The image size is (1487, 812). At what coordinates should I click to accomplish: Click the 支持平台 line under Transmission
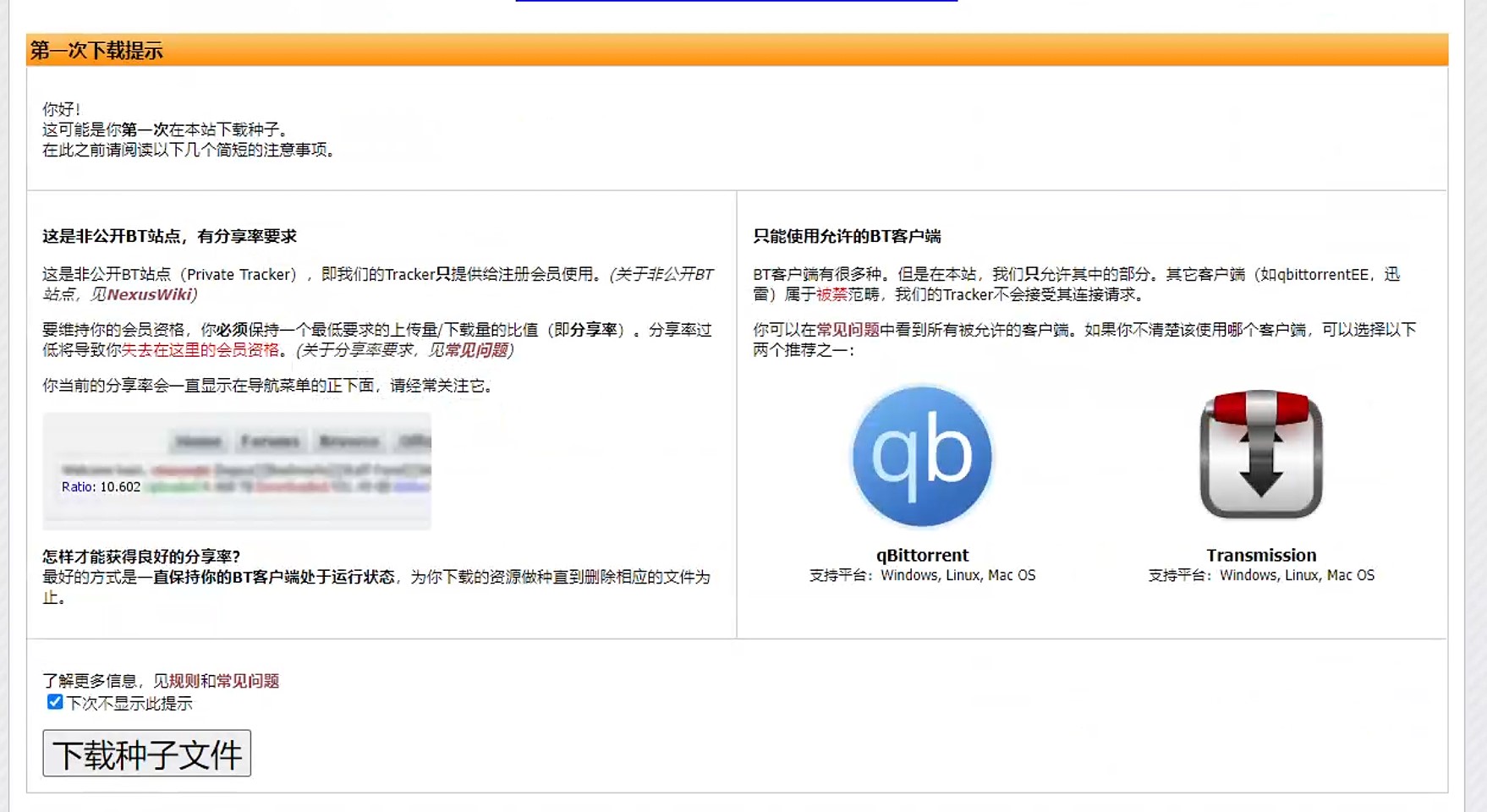click(x=1261, y=575)
